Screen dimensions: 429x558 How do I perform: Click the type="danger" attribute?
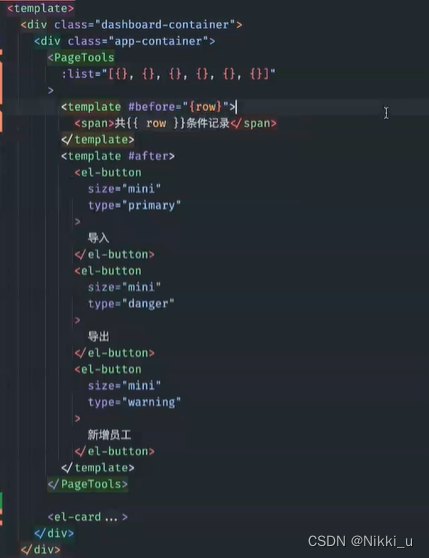(131, 304)
